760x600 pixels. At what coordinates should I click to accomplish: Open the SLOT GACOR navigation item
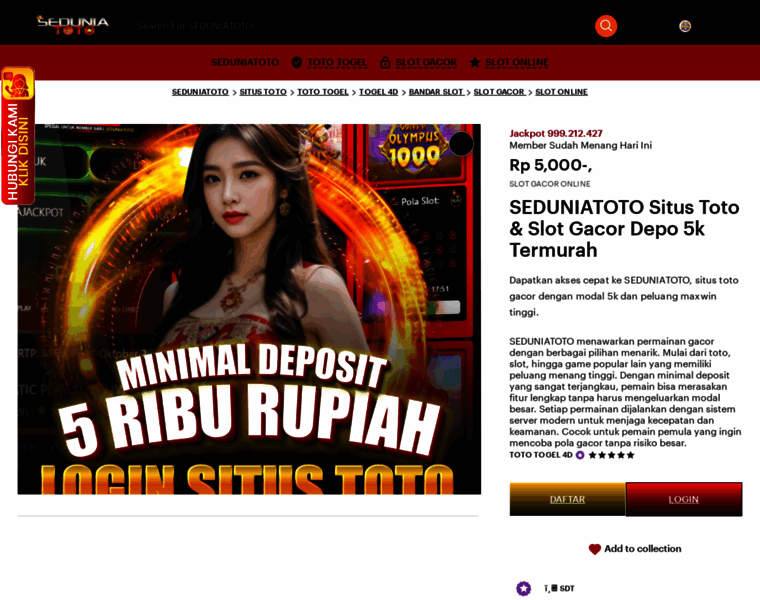click(426, 63)
